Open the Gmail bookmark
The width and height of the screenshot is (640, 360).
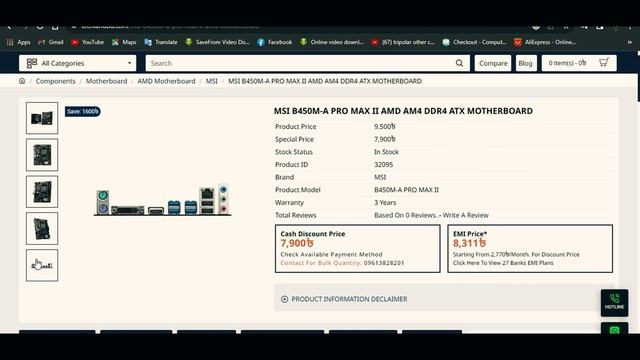click(51, 42)
